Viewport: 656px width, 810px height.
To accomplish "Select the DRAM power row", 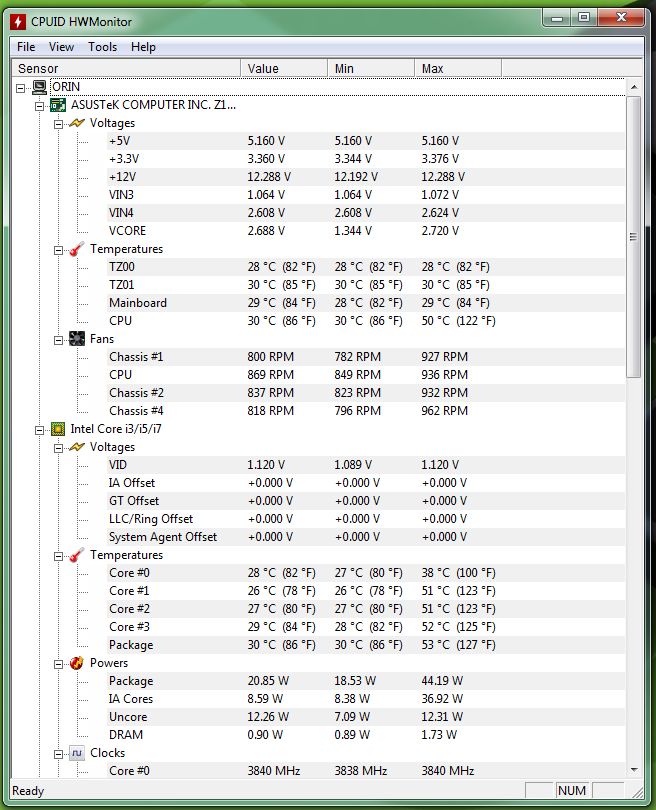I will pos(366,735).
